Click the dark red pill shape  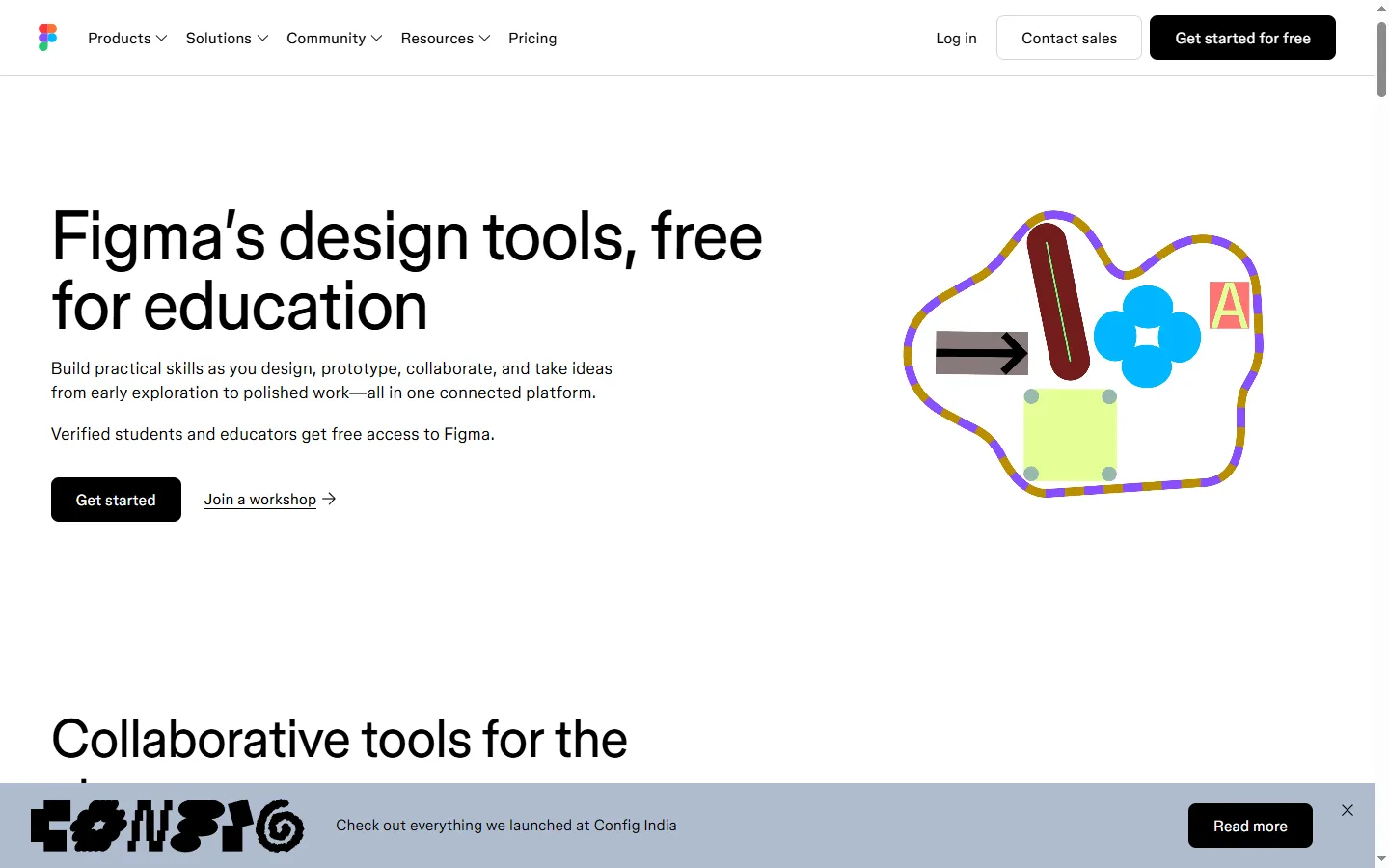click(x=1058, y=301)
